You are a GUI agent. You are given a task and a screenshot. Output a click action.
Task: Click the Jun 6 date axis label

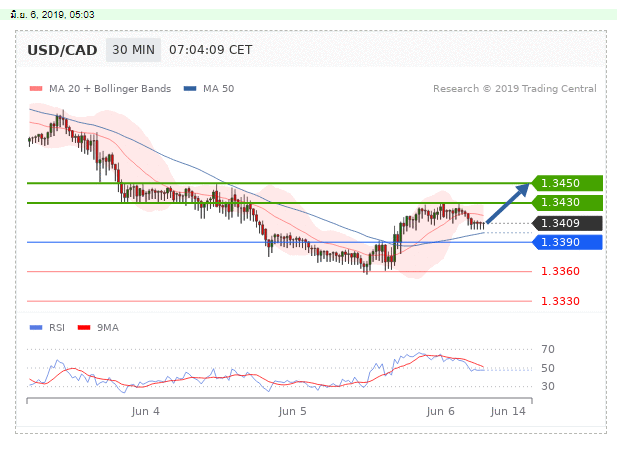440,411
